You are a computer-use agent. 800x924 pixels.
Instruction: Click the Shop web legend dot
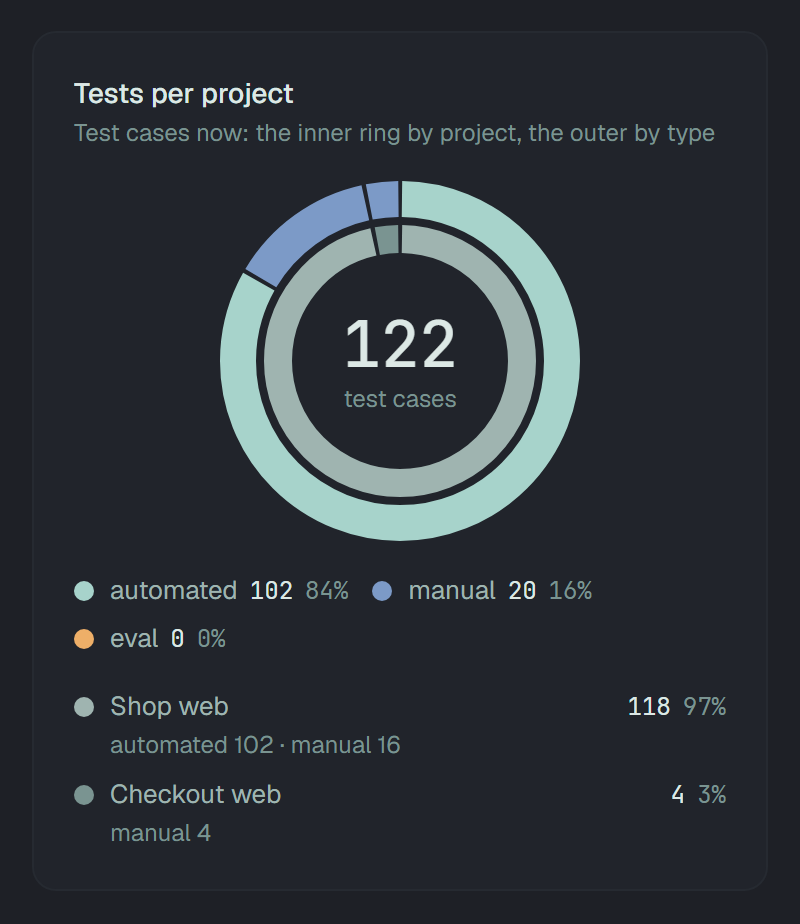click(x=84, y=707)
